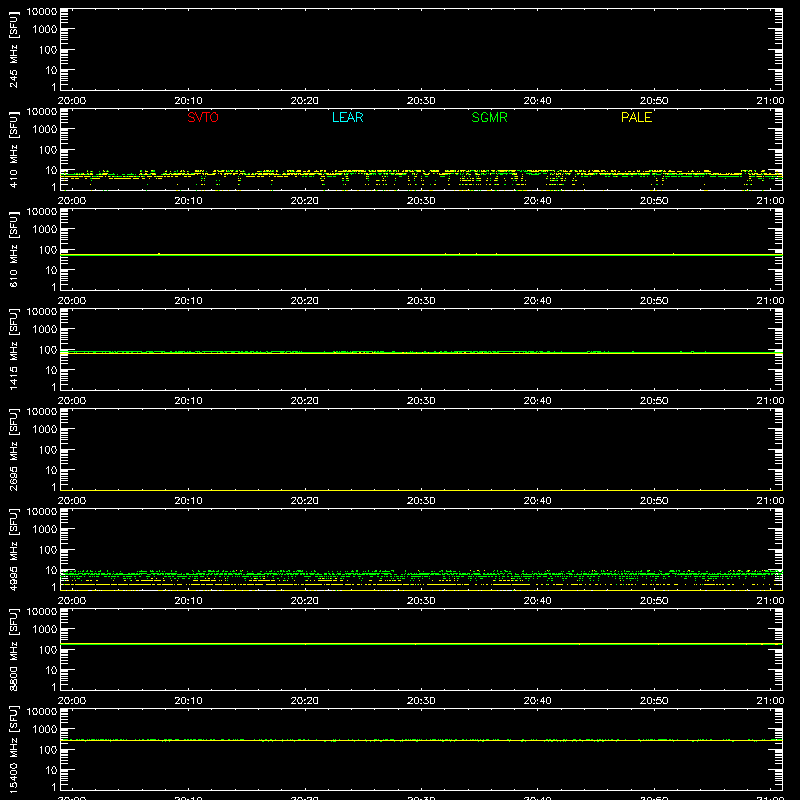This screenshot has width=800, height=800.
Task: Click 20:40 time label under 410 MHz panel
Action: [x=537, y=201]
